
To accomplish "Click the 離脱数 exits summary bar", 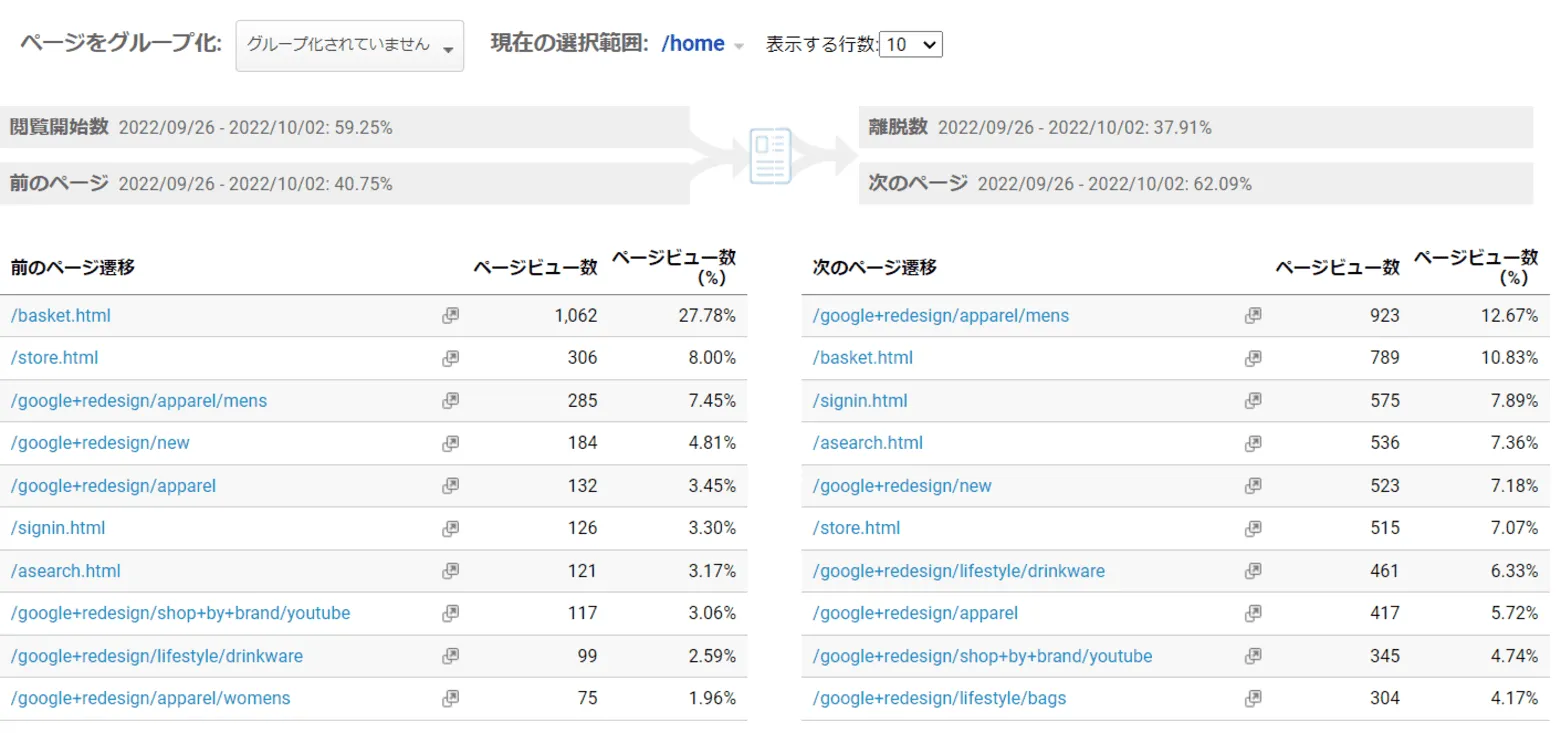I will [x=1196, y=127].
